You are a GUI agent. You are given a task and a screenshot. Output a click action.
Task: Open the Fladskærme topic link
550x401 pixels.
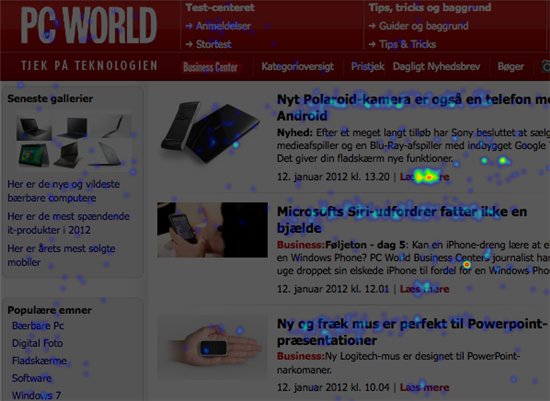(x=39, y=360)
